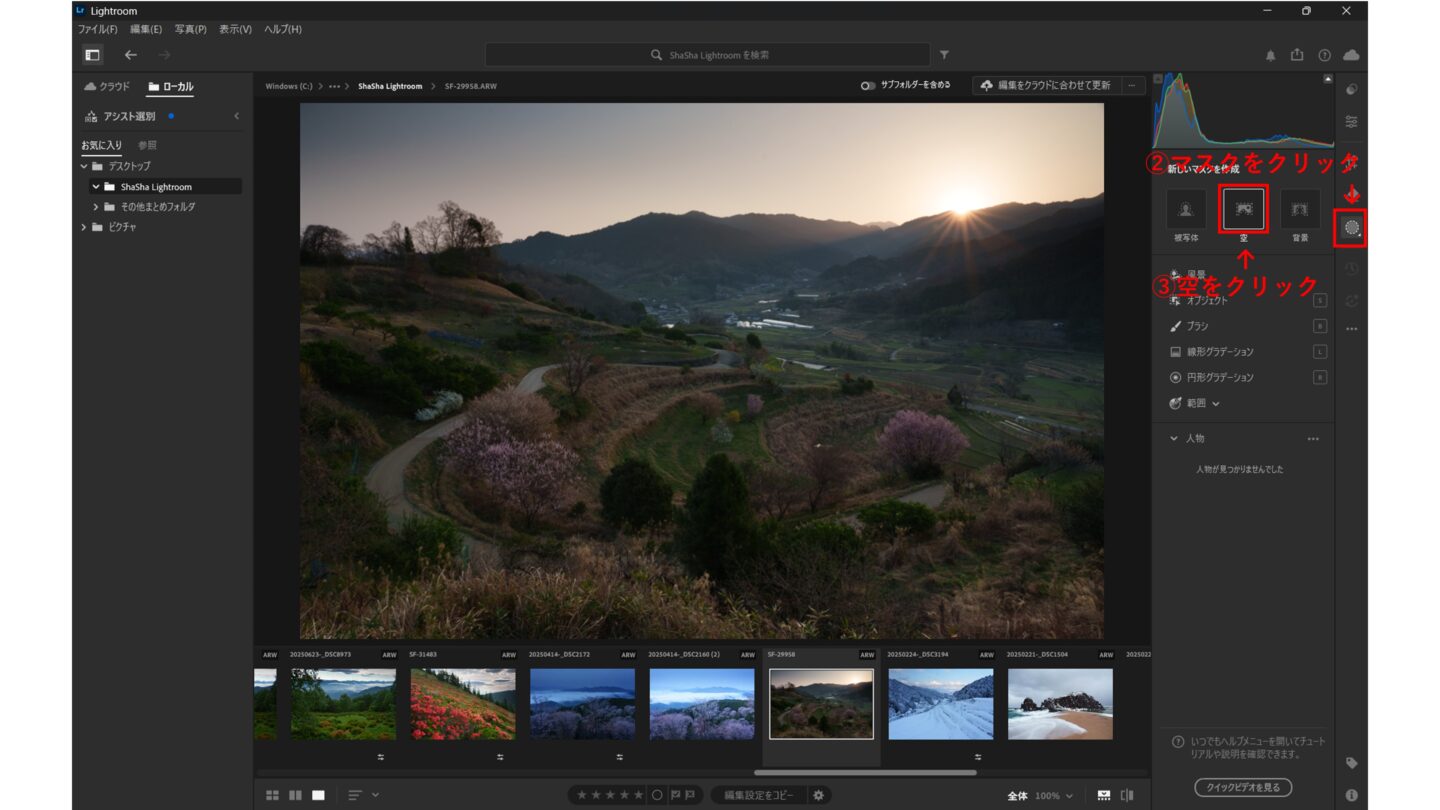Image resolution: width=1440 pixels, height=810 pixels.
Task: Toggle the before/after original view icon
Action: 1128,795
